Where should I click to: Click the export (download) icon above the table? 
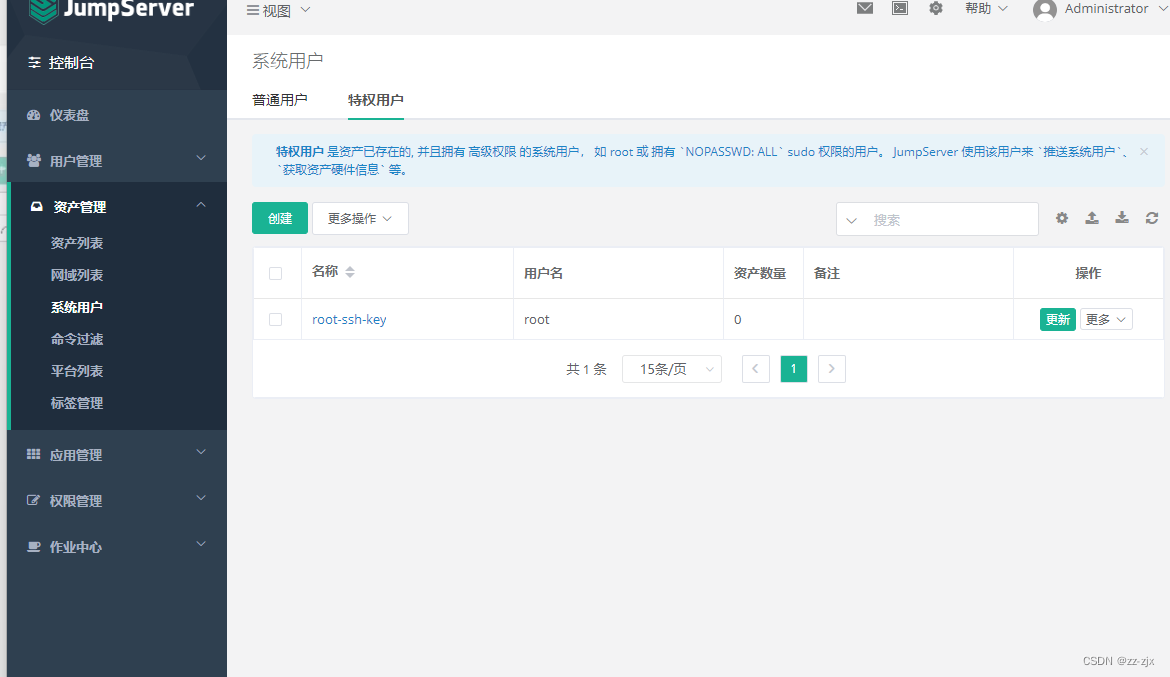[x=1121, y=217]
